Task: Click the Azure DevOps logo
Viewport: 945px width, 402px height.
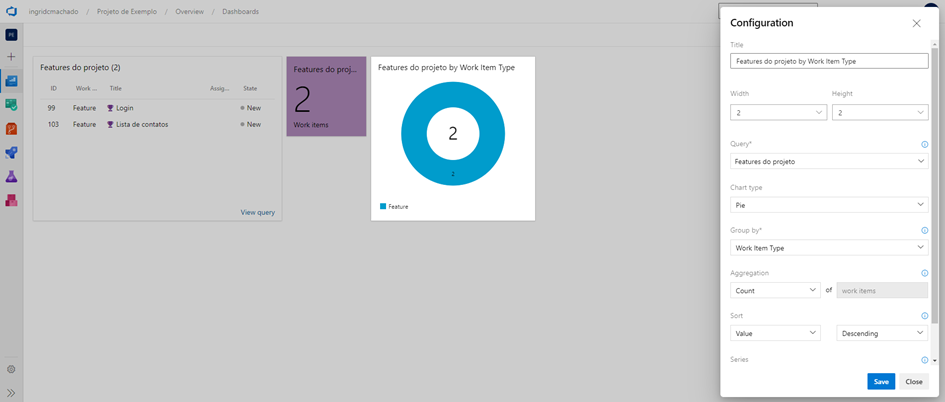Action: point(12,12)
